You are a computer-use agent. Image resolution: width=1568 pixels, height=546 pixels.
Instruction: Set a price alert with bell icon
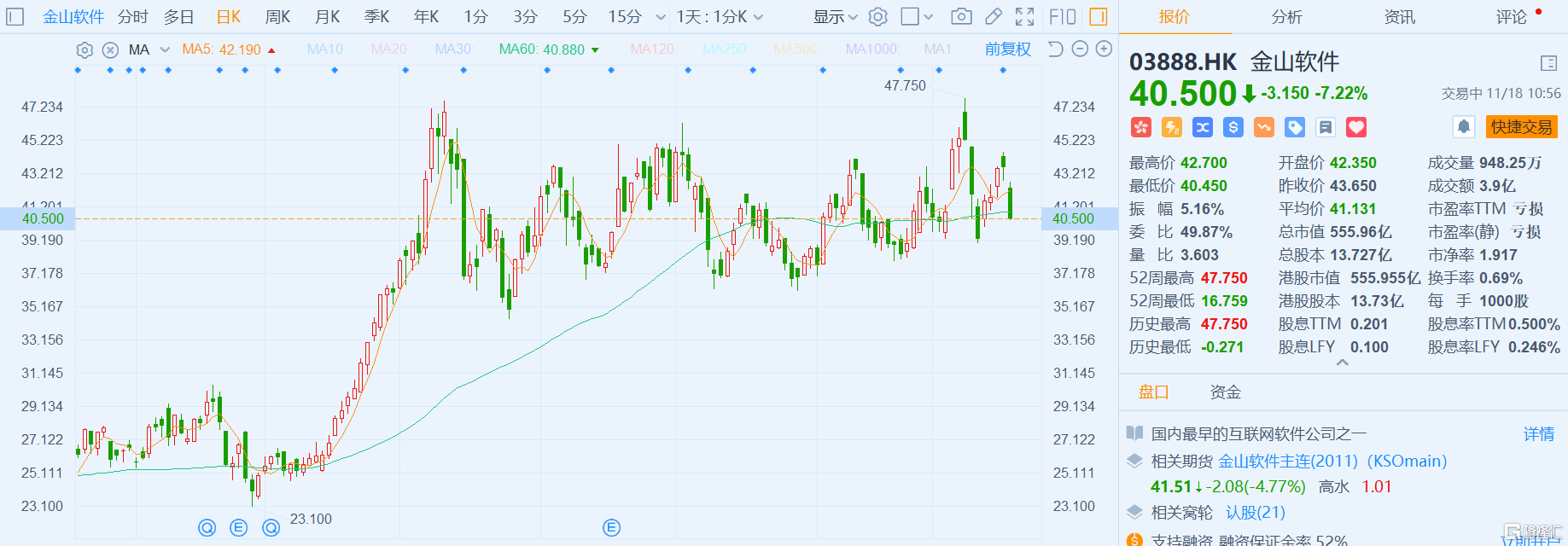1464,127
